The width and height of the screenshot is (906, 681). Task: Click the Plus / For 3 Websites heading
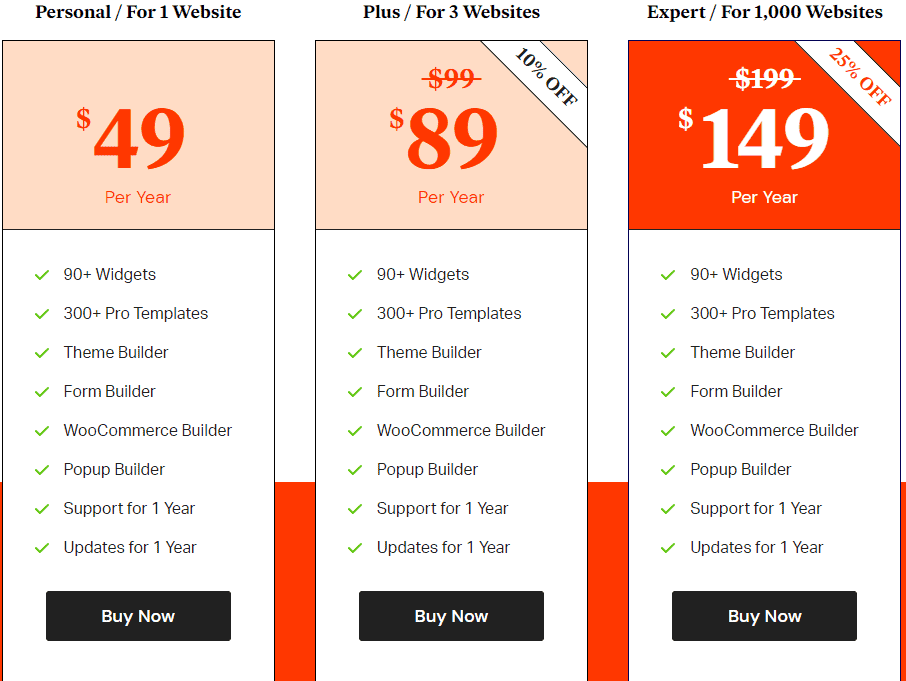point(451,12)
